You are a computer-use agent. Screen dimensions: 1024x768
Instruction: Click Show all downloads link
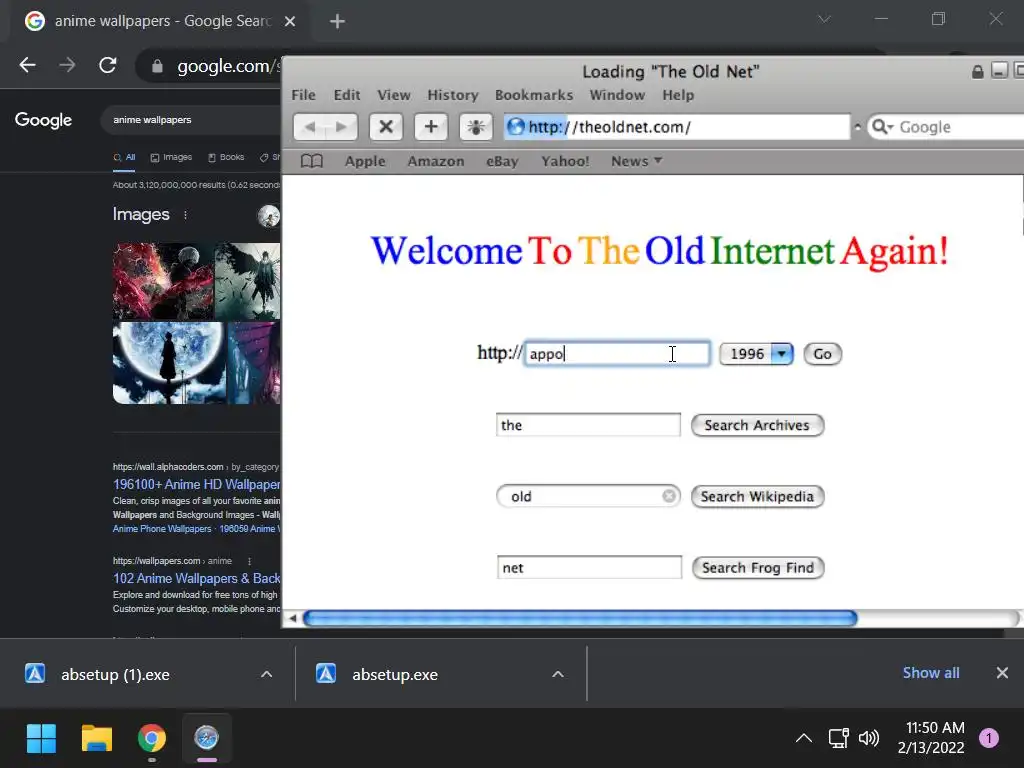click(931, 673)
